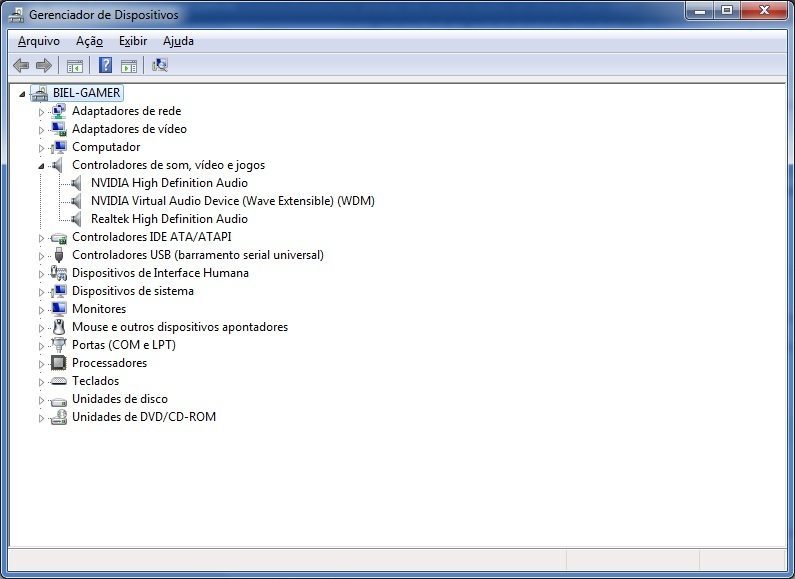The width and height of the screenshot is (795, 579).
Task: Click the Device Manager title bar icon
Action: click(16, 15)
